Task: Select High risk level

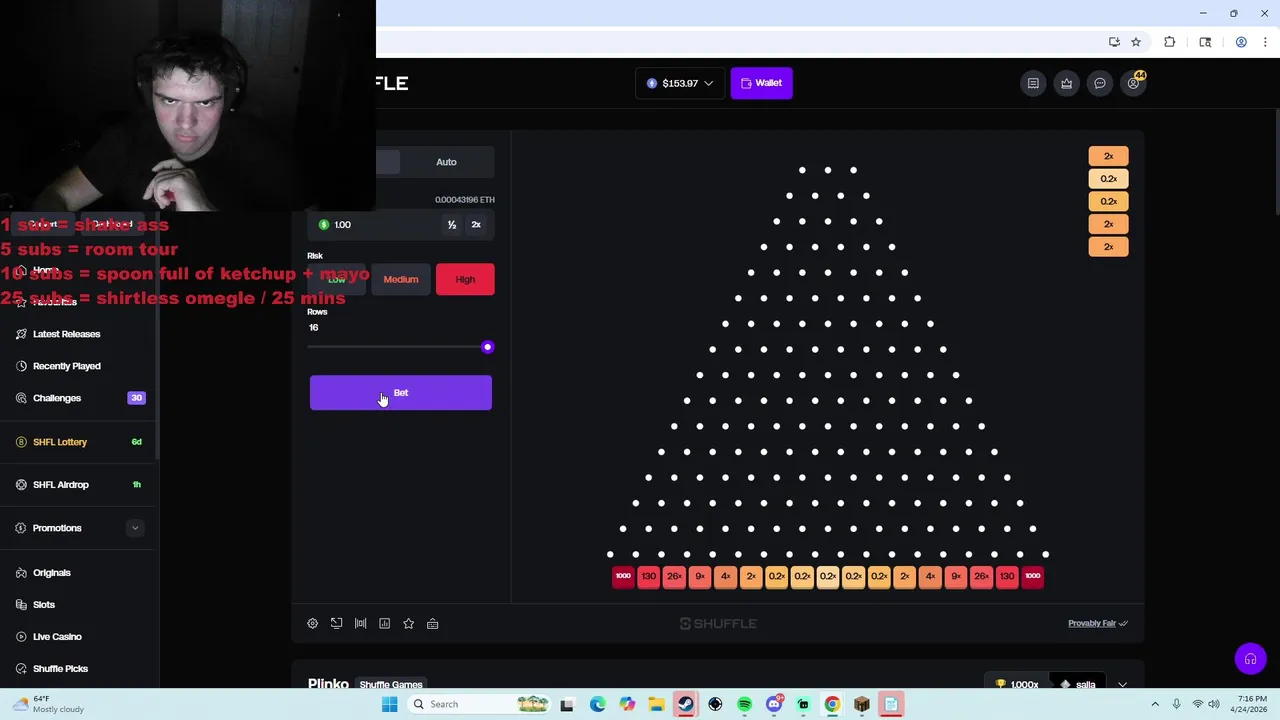Action: tap(465, 279)
